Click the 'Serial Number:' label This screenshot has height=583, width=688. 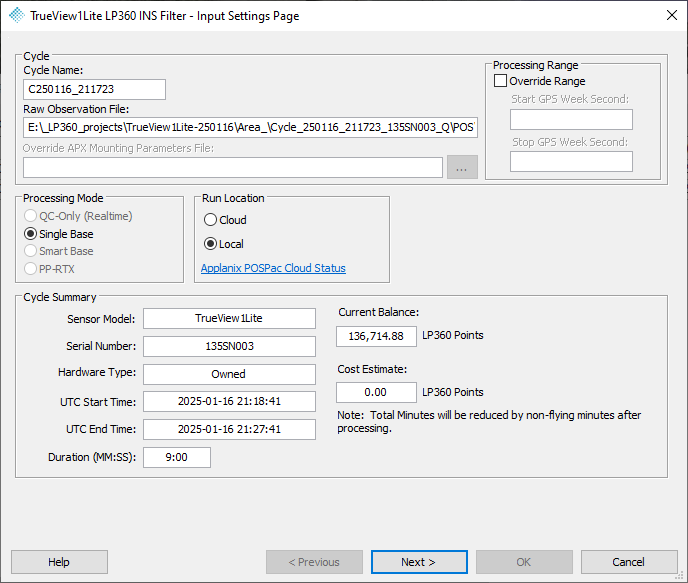point(101,346)
